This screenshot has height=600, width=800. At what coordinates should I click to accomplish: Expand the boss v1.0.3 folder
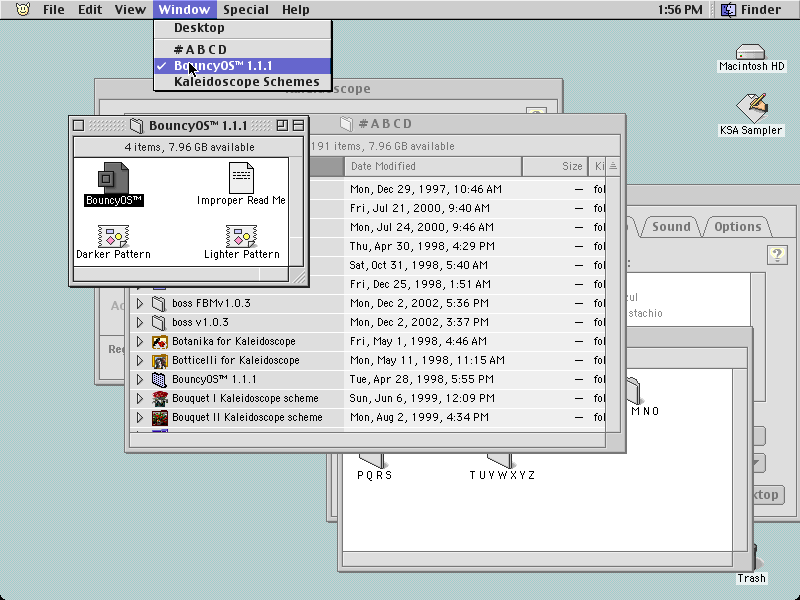coord(140,322)
